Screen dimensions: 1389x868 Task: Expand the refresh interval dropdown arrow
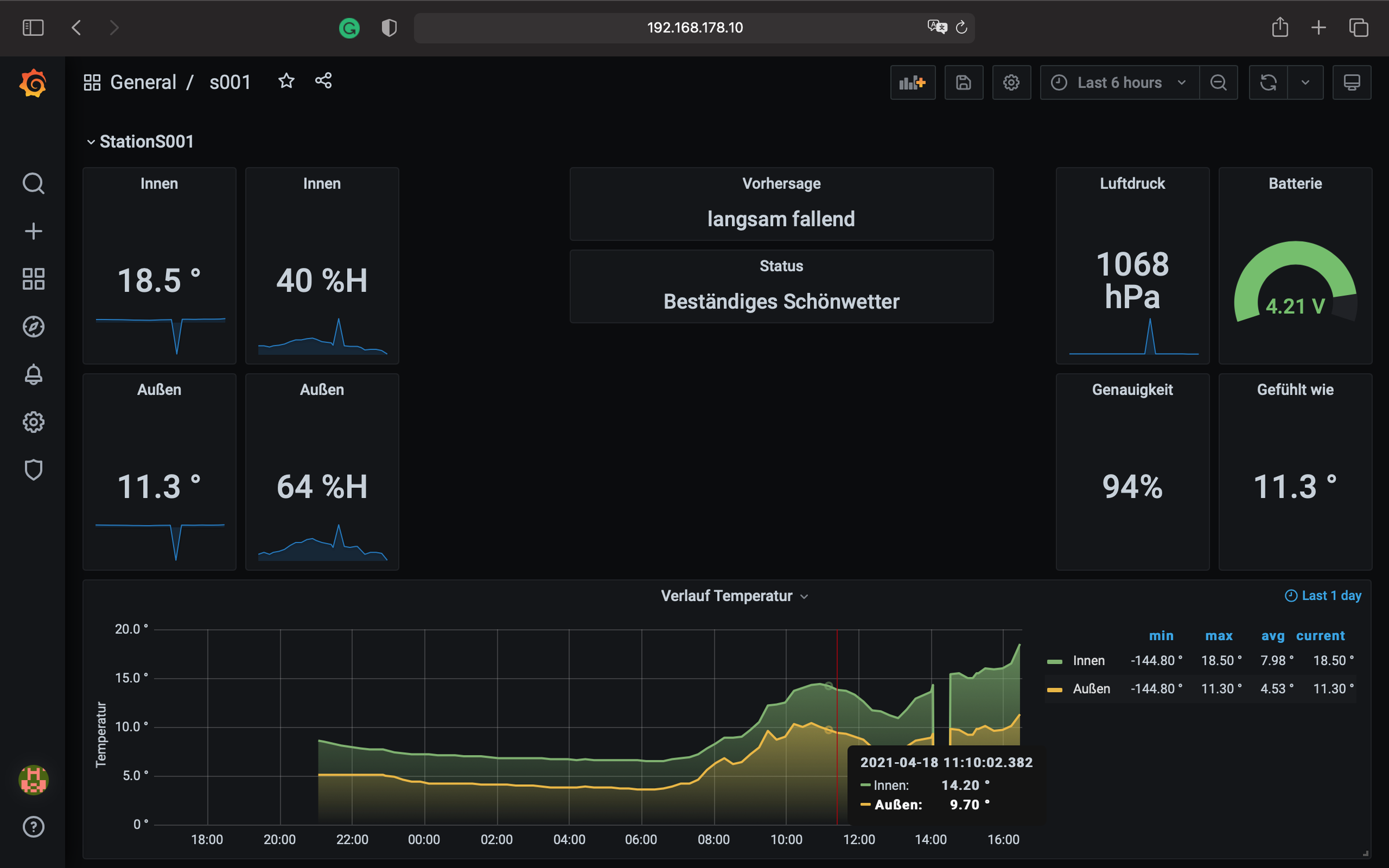coord(1305,83)
